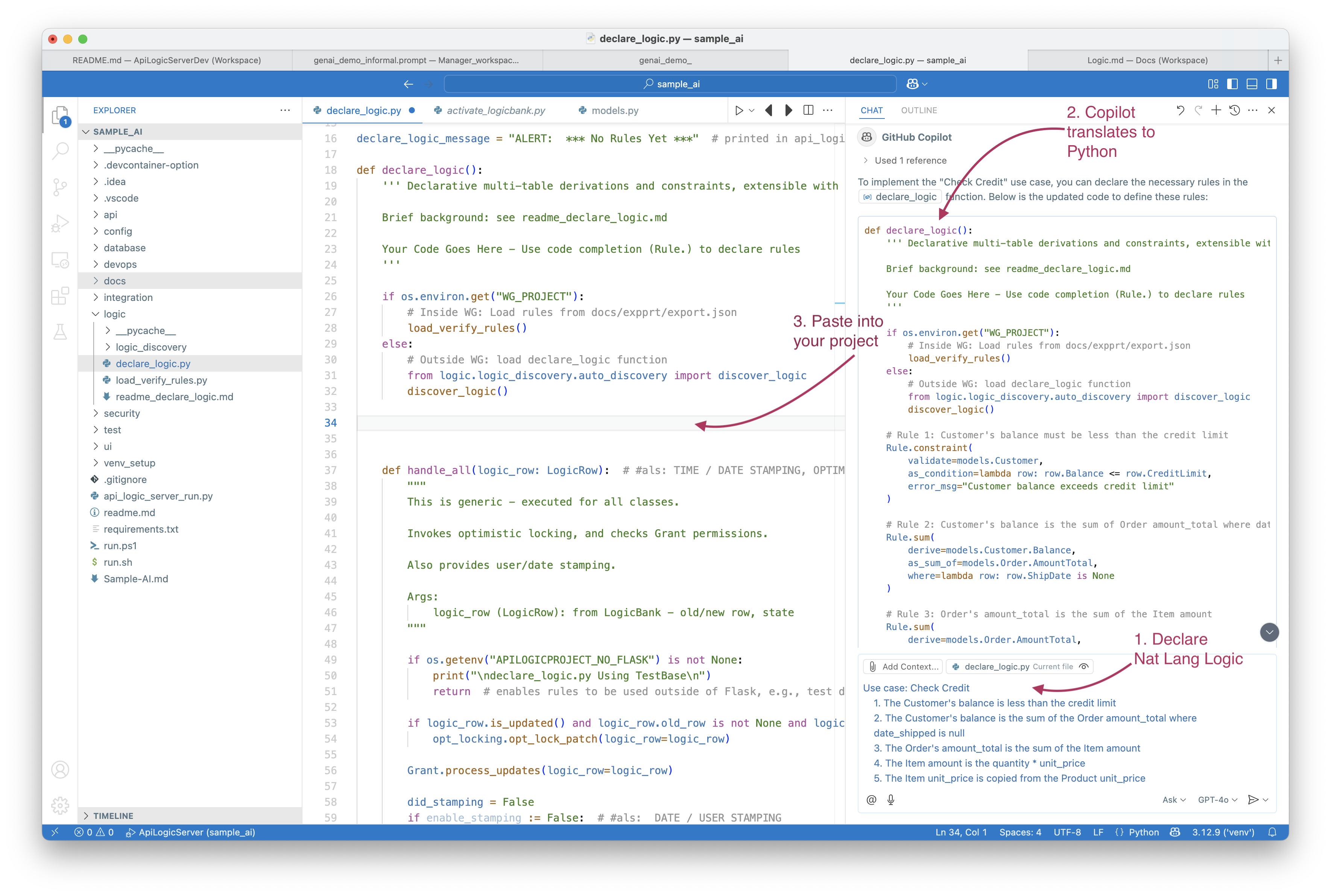The image size is (1331, 896).
Task: Start a new chat with plus icon
Action: [x=1216, y=110]
